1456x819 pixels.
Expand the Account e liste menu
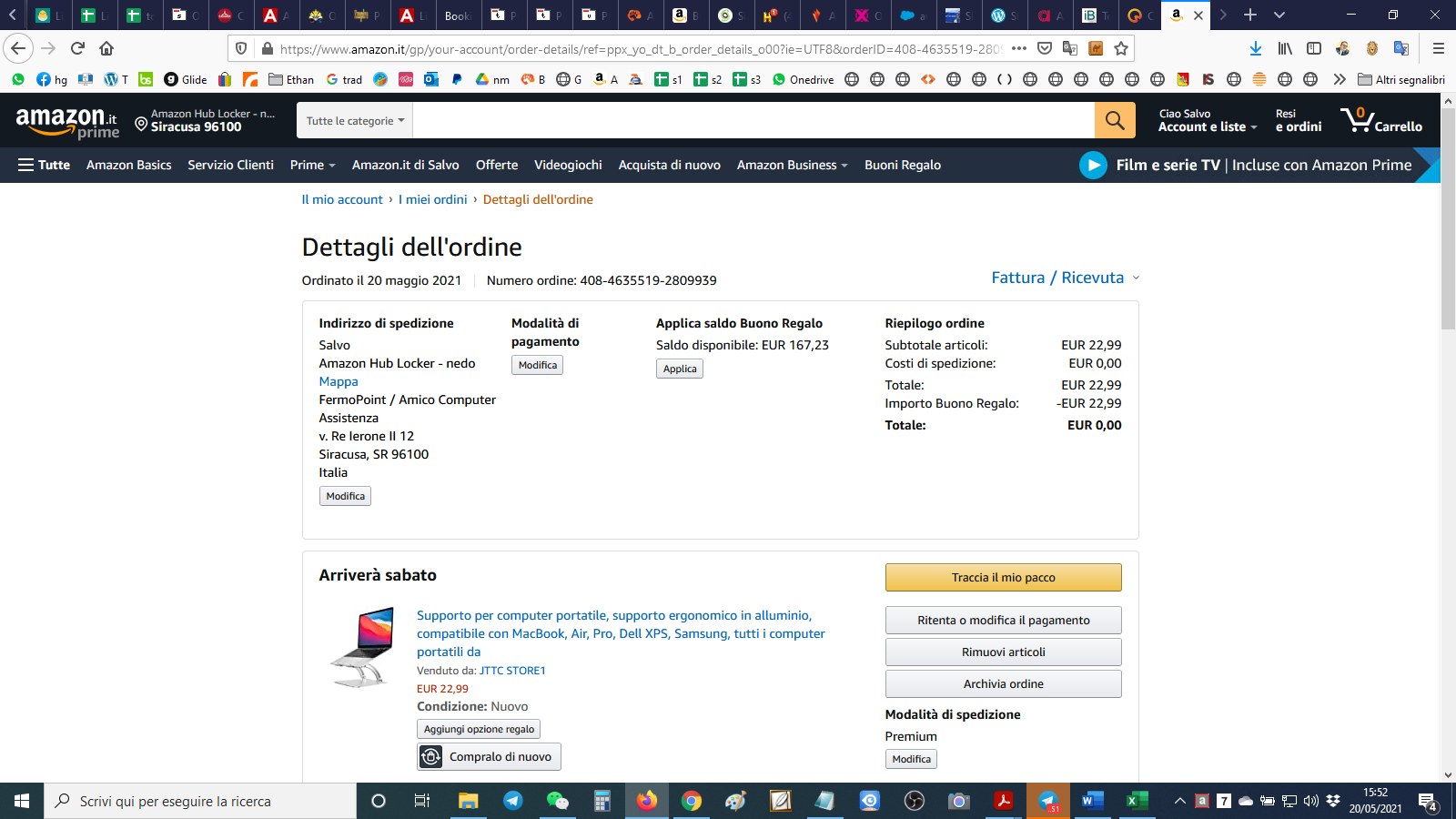[x=1208, y=120]
